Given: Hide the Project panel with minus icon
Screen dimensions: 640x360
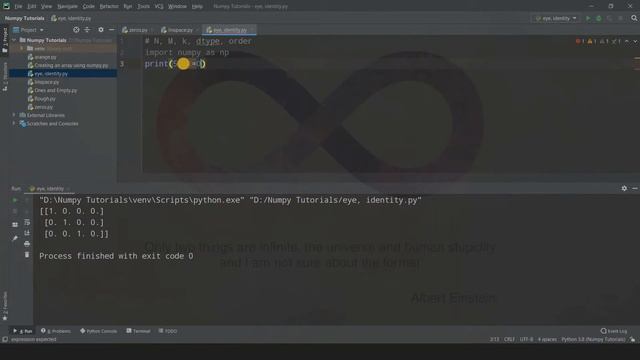Looking at the screenshot, I should [111, 30].
